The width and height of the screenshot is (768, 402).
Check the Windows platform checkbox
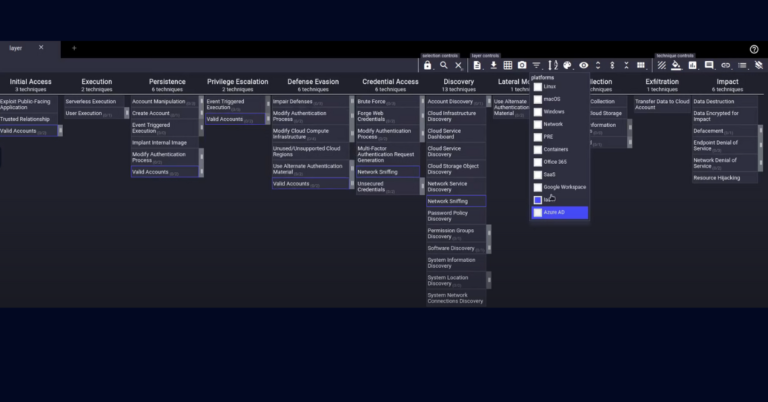click(x=538, y=112)
